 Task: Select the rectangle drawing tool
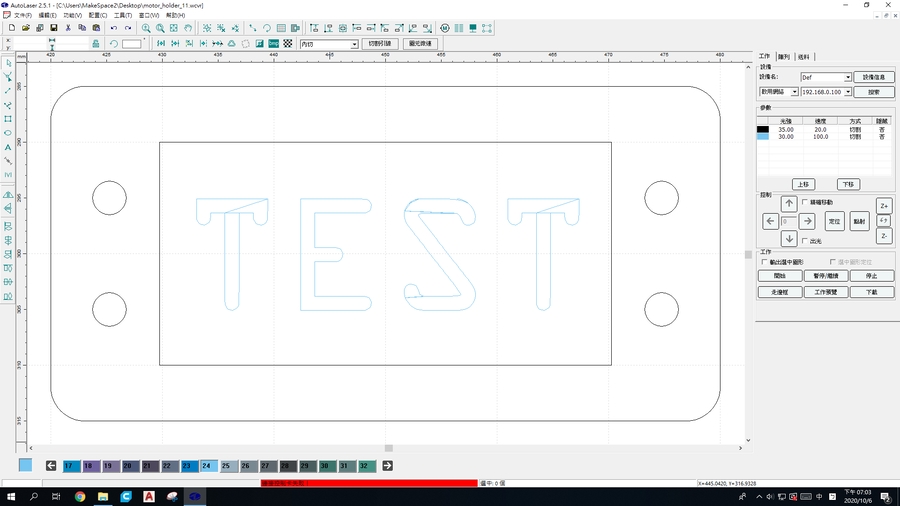point(8,119)
